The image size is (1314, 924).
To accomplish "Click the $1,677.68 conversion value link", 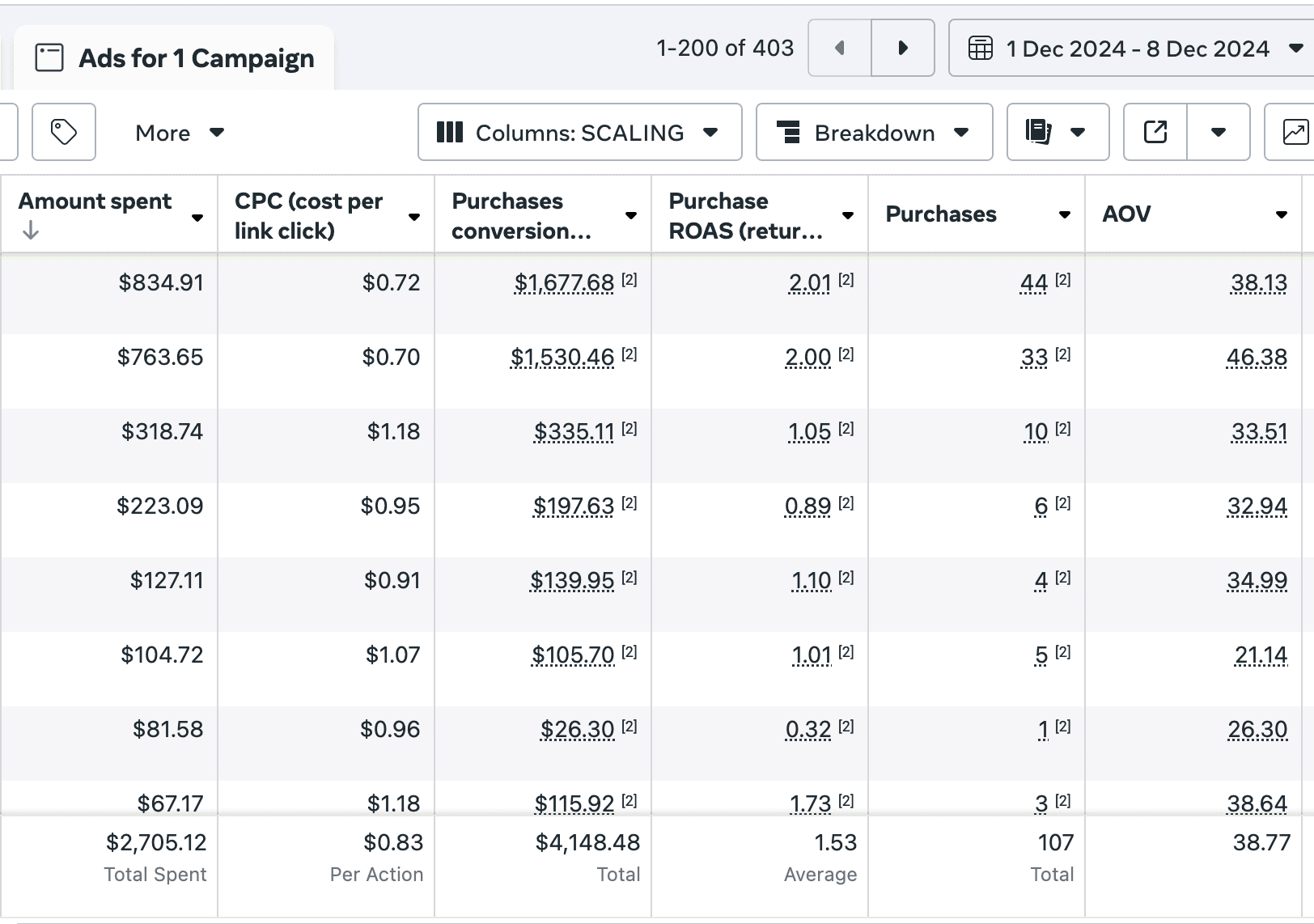I will [x=564, y=282].
